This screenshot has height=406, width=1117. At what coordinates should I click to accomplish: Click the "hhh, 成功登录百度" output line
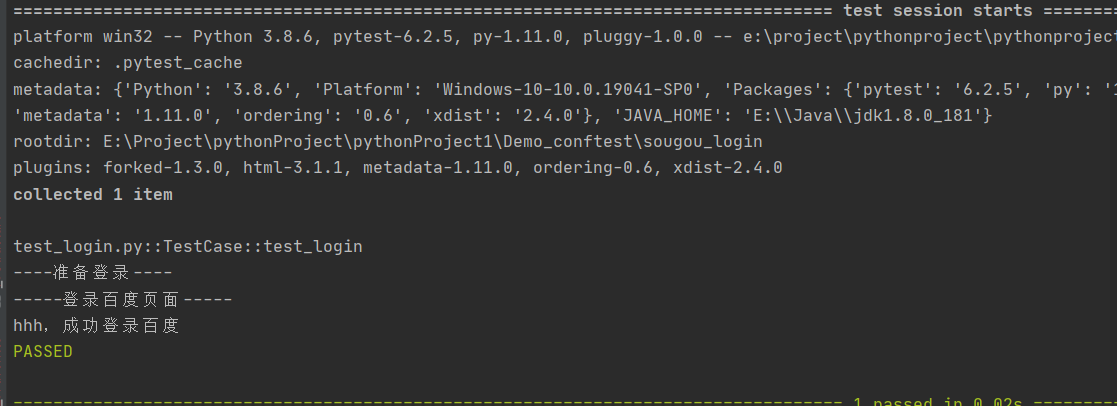click(96, 325)
